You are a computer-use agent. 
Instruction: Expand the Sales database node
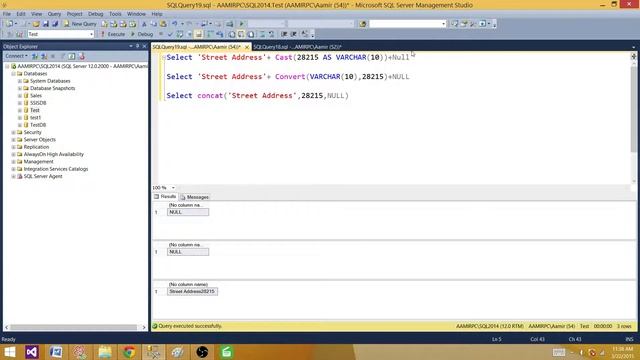coord(20,96)
